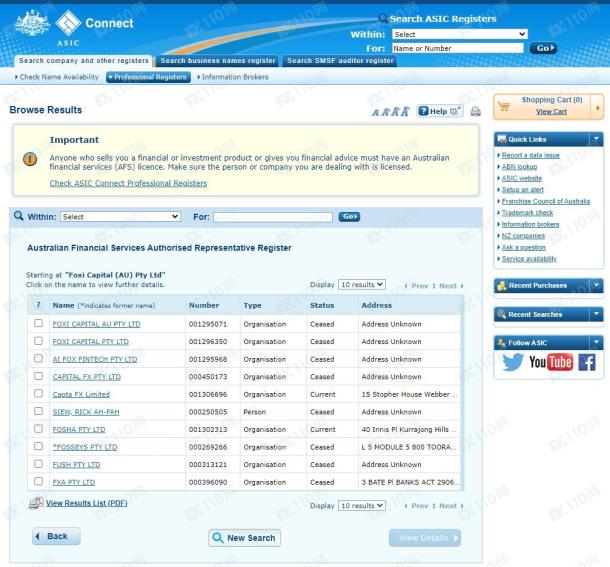Select Search SMSF auditor register tab
The image size is (610, 567).
tap(340, 61)
